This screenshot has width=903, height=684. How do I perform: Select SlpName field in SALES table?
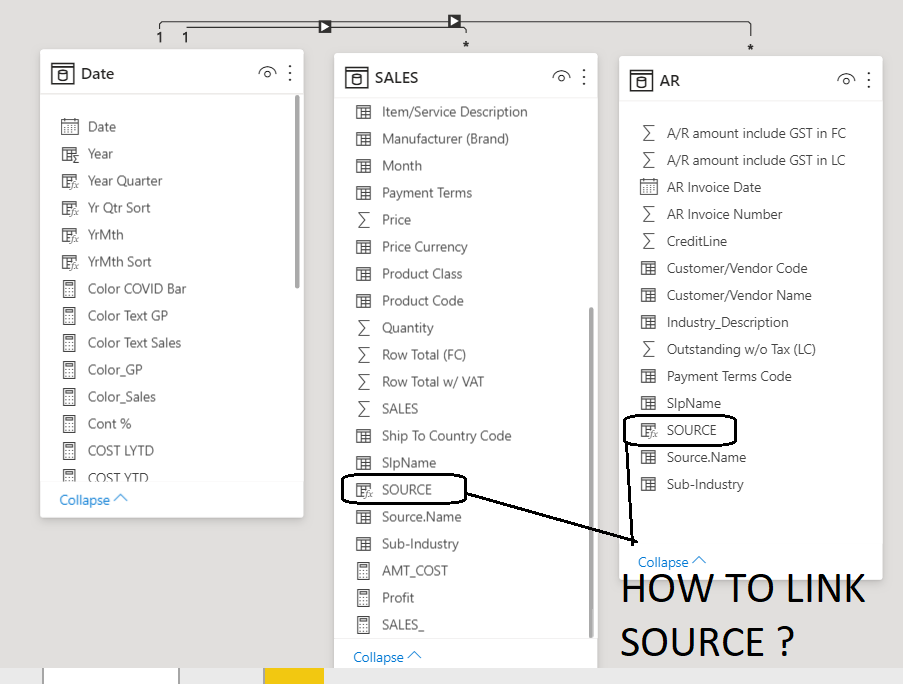[x=409, y=463]
